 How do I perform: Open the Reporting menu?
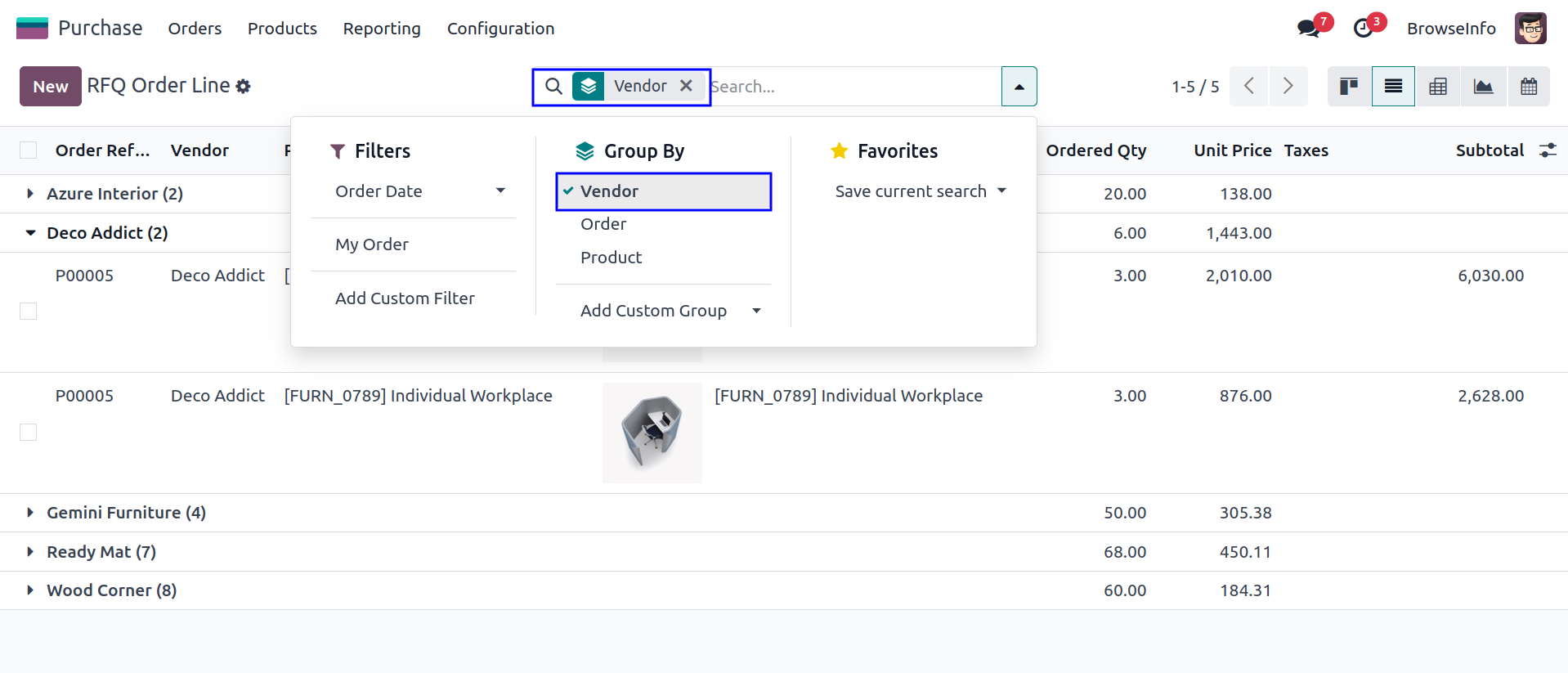pos(382,29)
